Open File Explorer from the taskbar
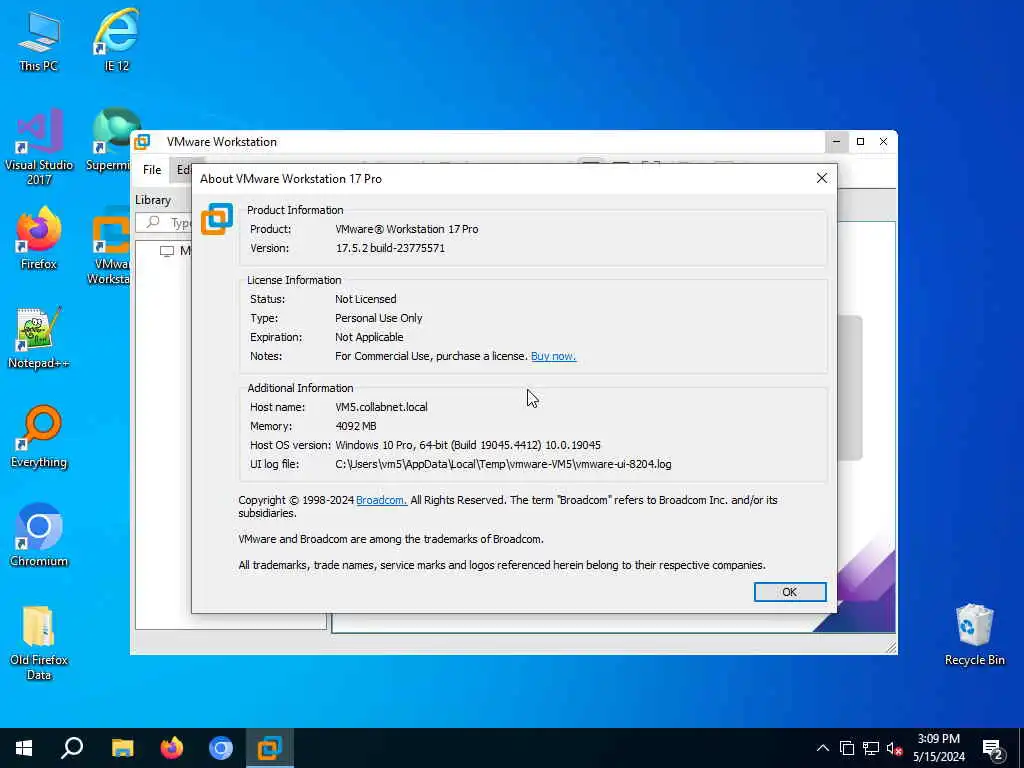The image size is (1024, 768). [122, 748]
